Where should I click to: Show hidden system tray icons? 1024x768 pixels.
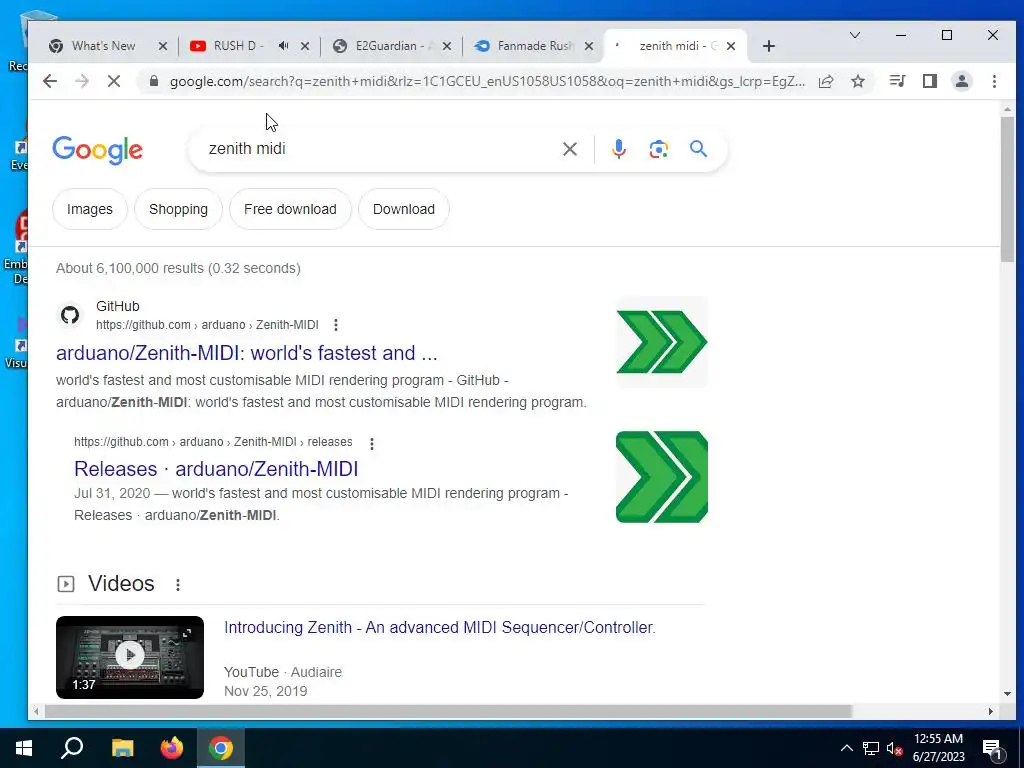click(x=846, y=748)
